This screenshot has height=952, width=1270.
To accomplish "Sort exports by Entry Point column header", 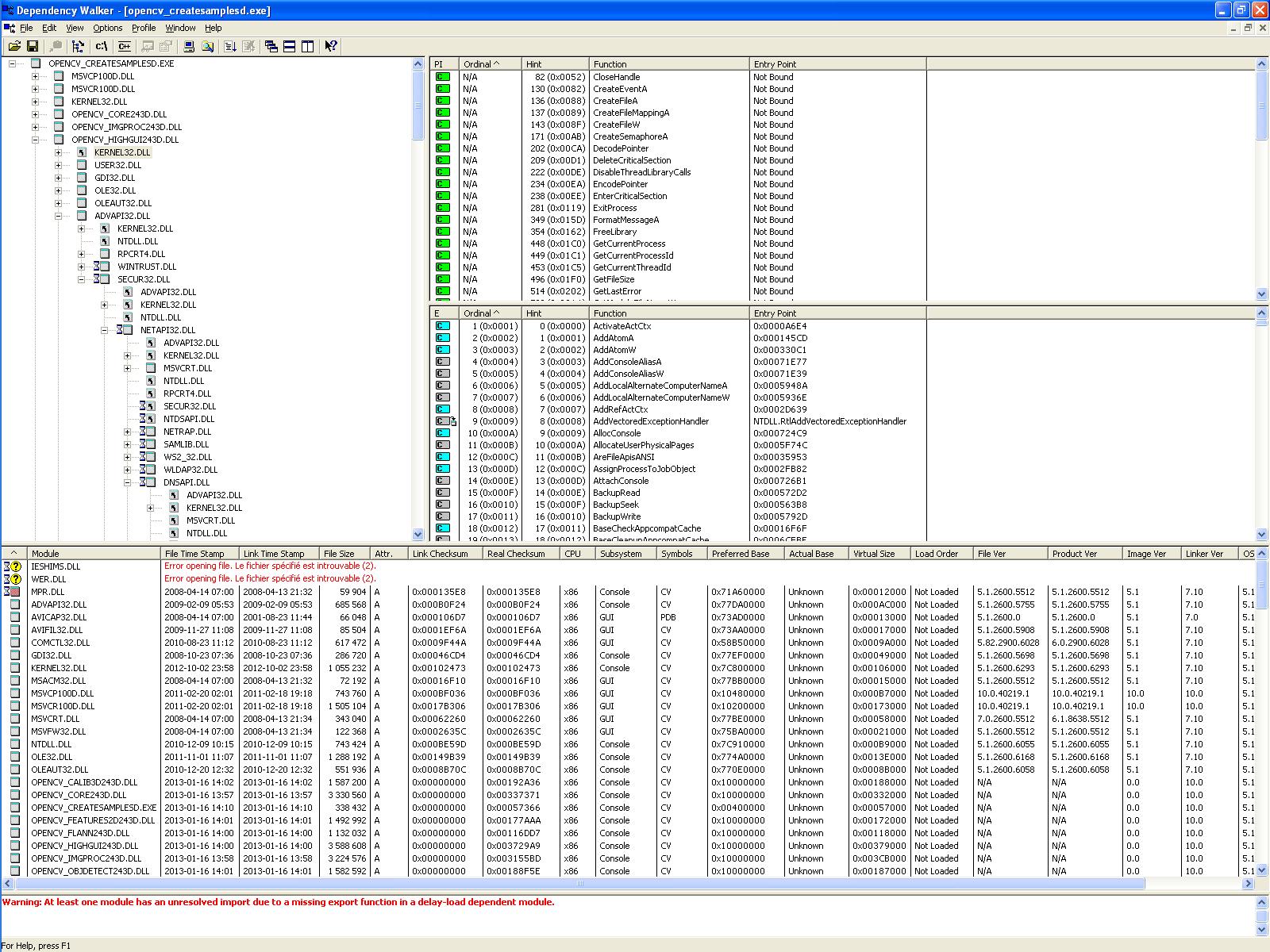I will [837, 313].
